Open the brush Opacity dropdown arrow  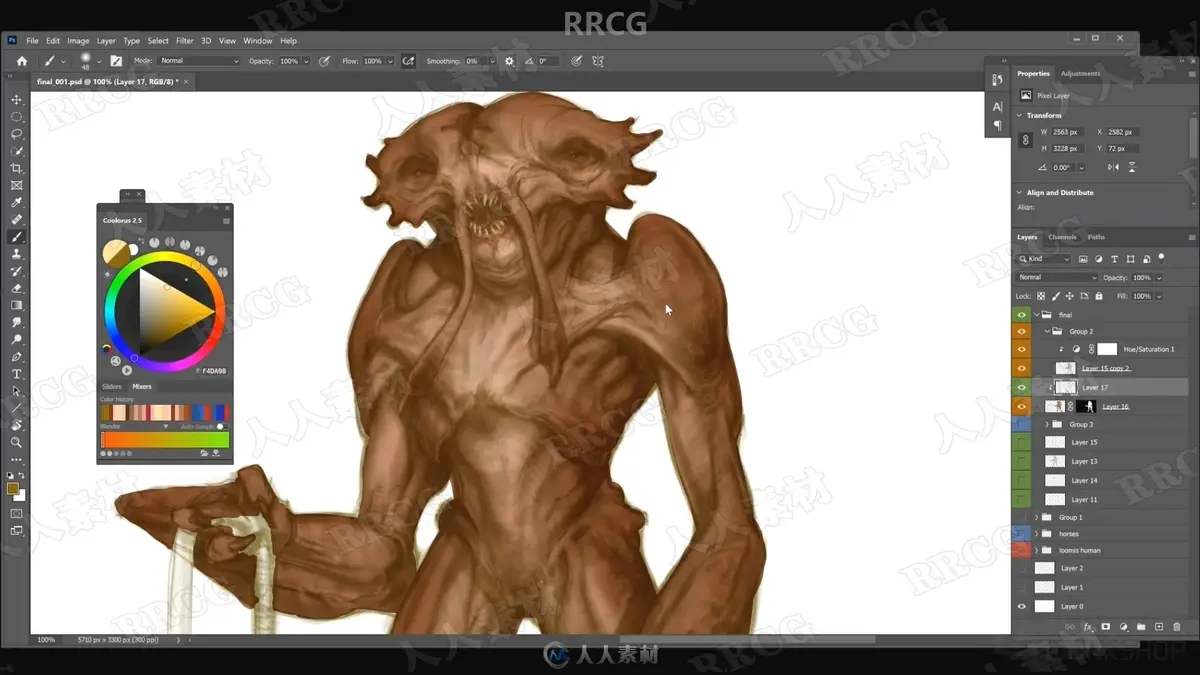point(306,61)
